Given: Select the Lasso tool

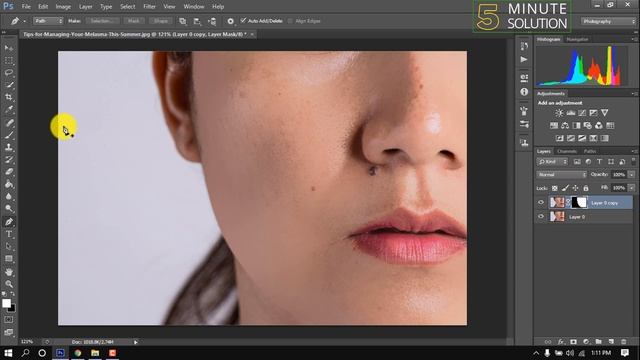Looking at the screenshot, I should pyautogui.click(x=9, y=73).
